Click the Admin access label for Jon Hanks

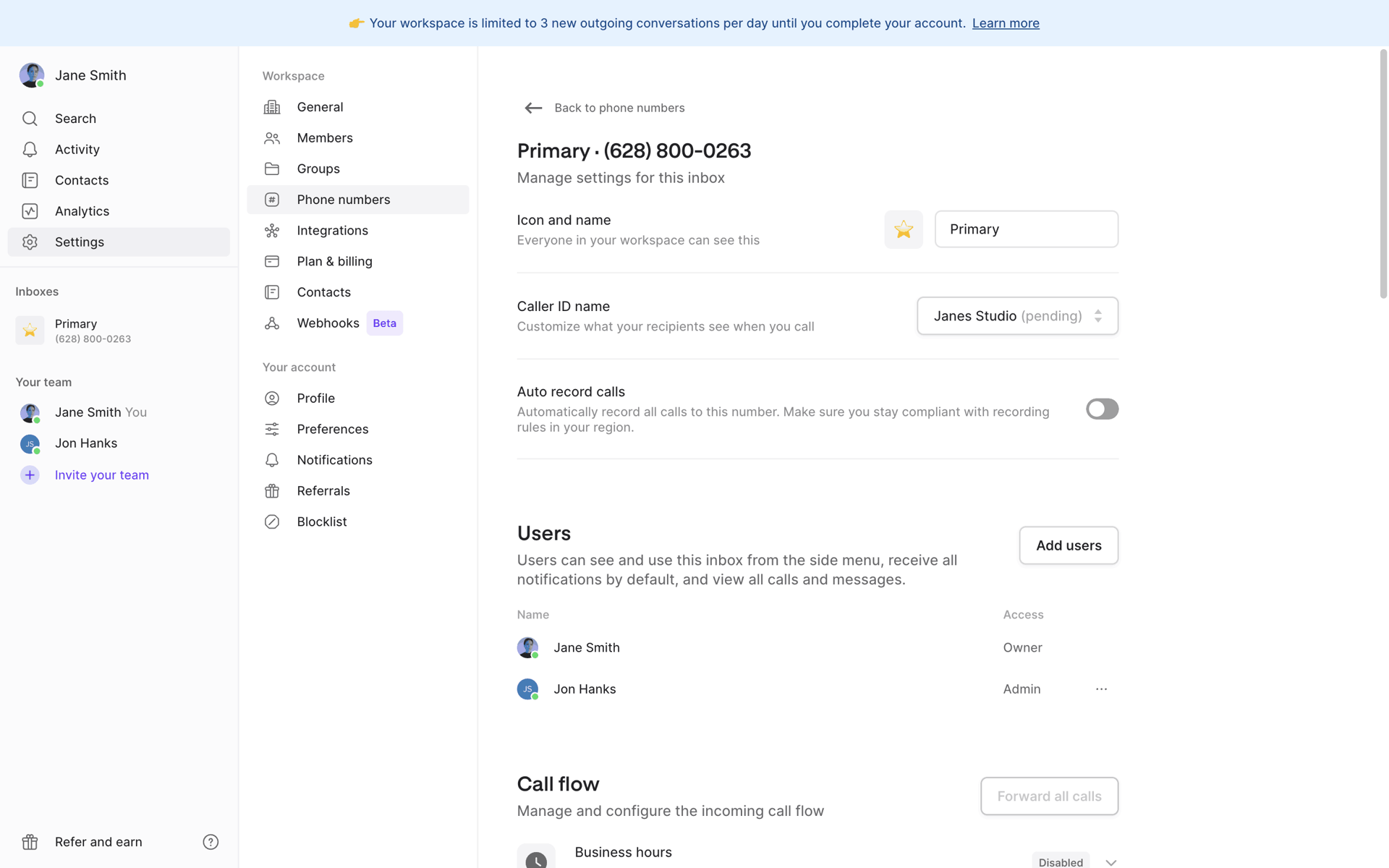[x=1021, y=689]
